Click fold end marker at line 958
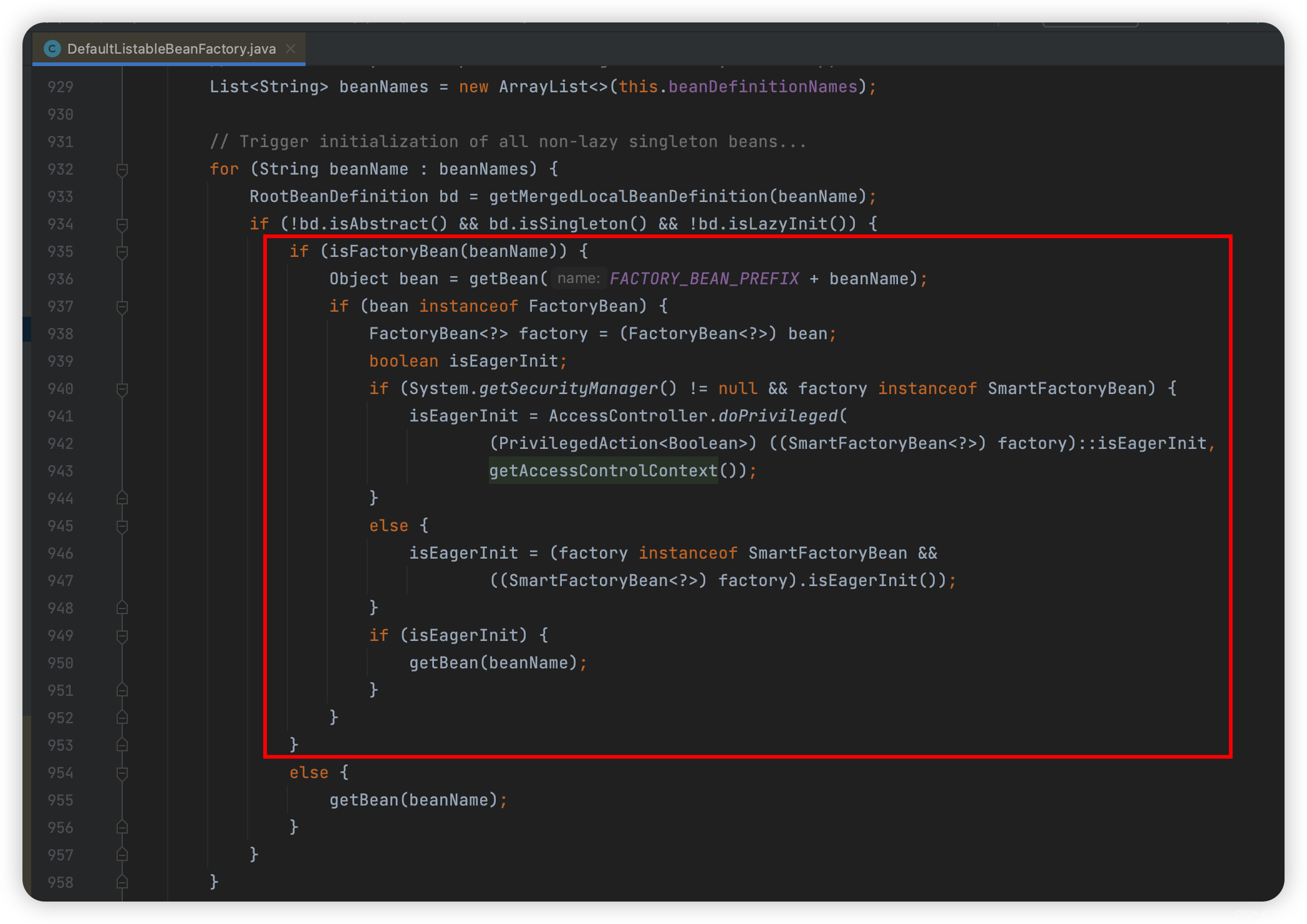 (x=122, y=882)
